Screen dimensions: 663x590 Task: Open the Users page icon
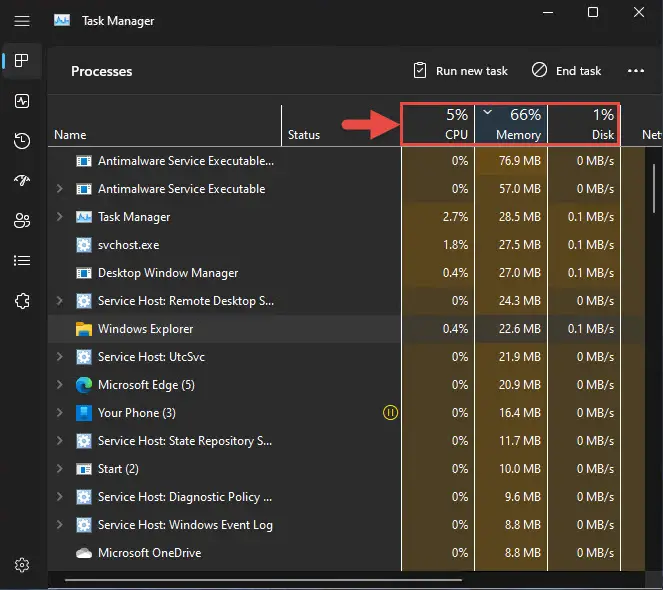tap(22, 220)
